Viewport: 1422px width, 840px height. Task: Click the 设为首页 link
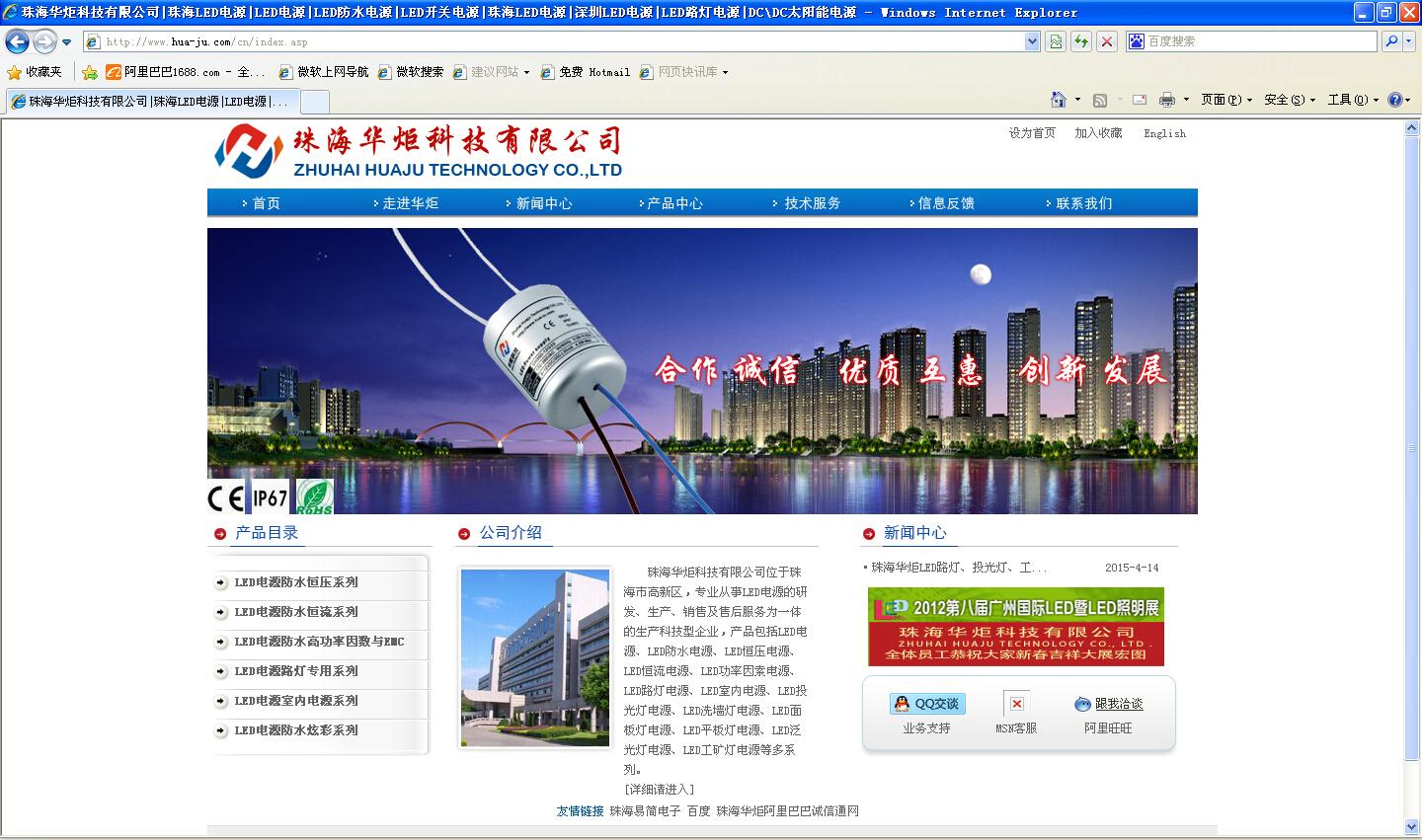tap(1032, 133)
